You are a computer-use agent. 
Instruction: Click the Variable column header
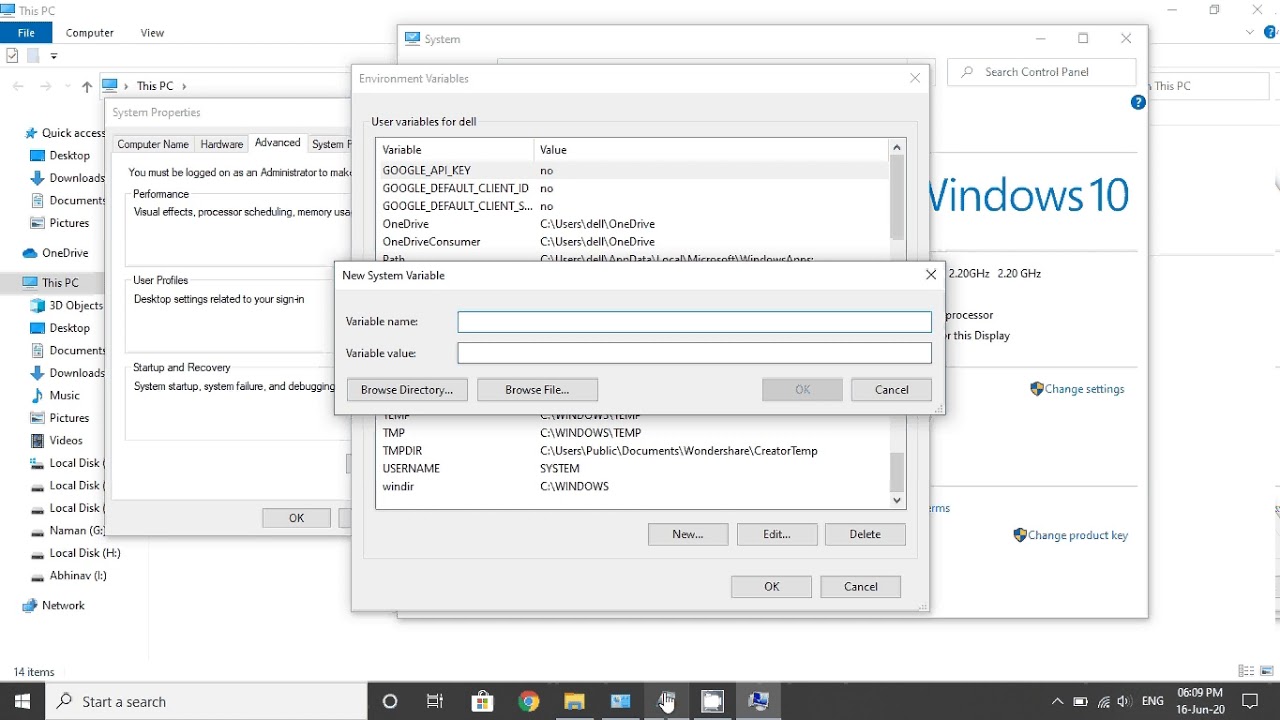(455, 150)
